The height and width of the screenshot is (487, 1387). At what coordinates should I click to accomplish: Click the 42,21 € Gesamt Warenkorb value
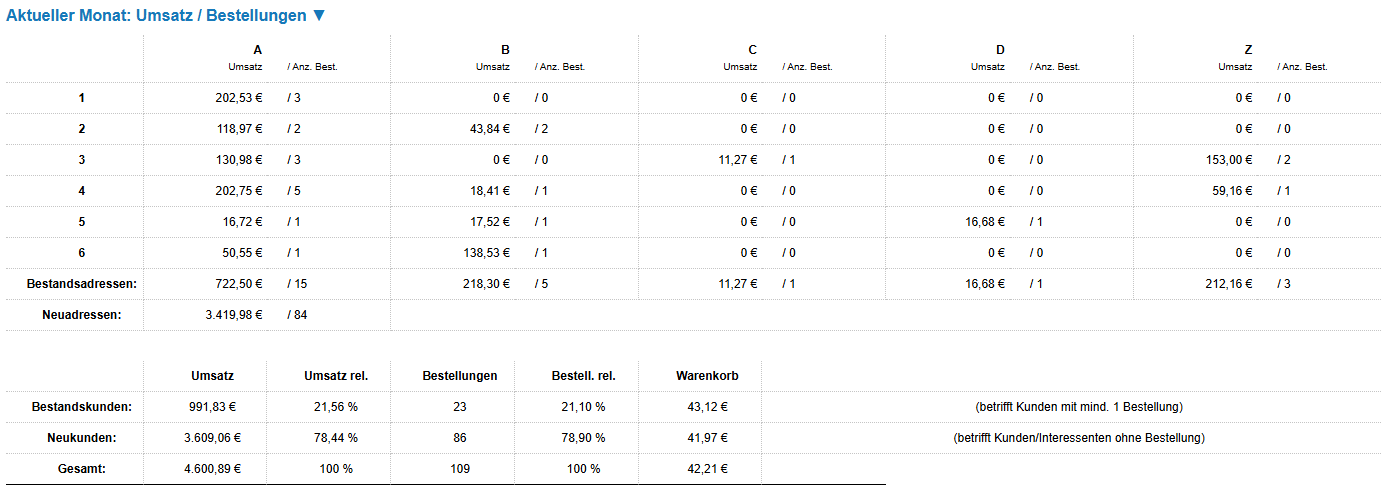pos(707,469)
